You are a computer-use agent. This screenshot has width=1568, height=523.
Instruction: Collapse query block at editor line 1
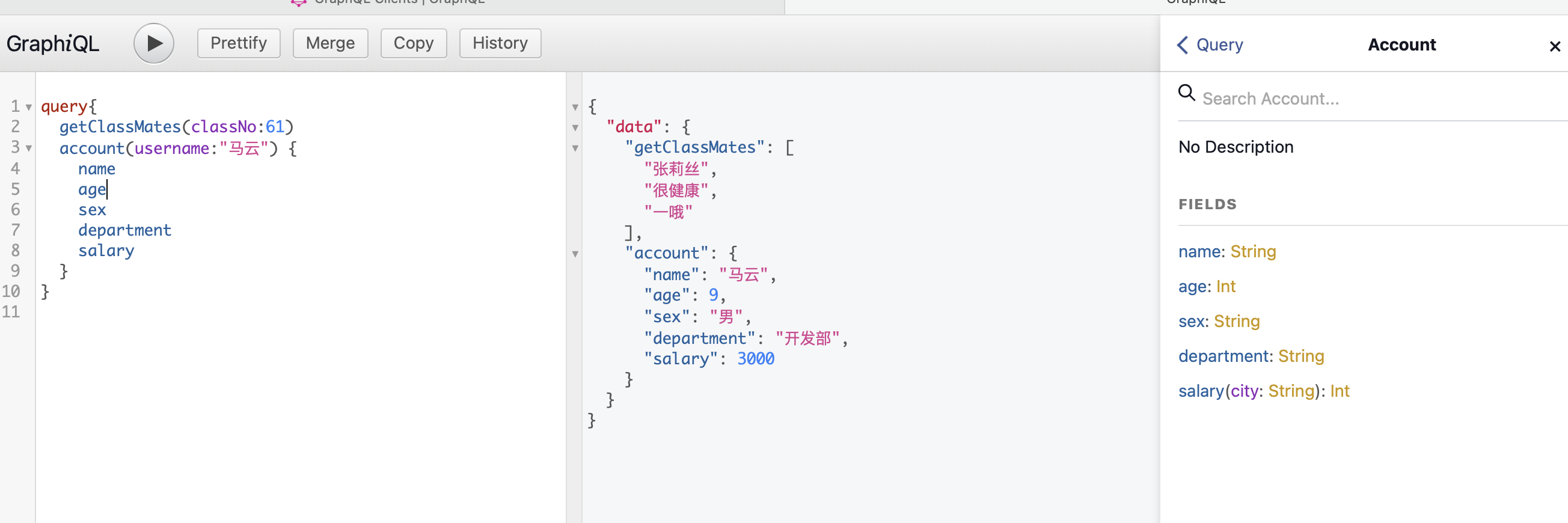(x=29, y=107)
